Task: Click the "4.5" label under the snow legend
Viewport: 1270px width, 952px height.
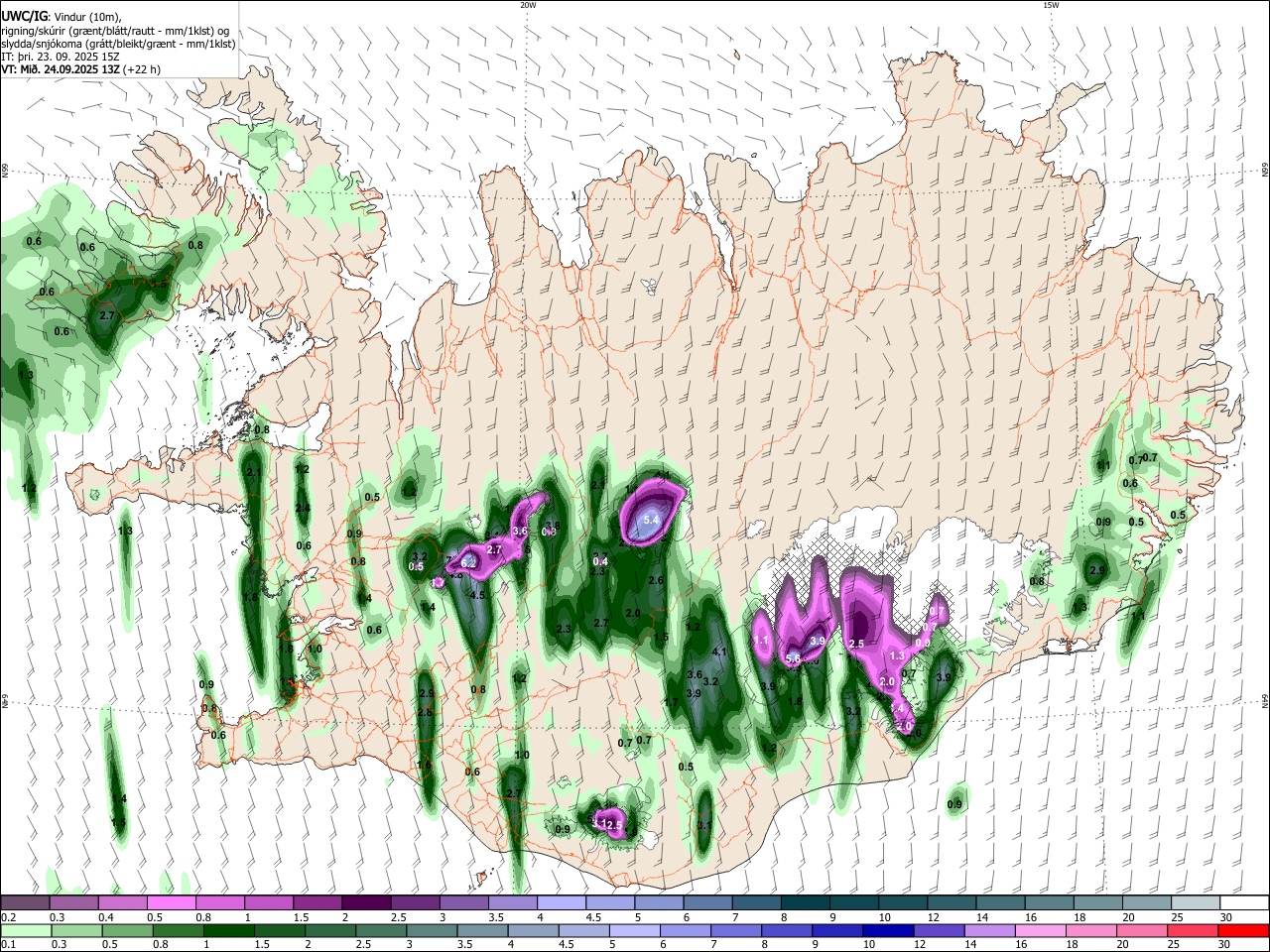Action: click(593, 917)
